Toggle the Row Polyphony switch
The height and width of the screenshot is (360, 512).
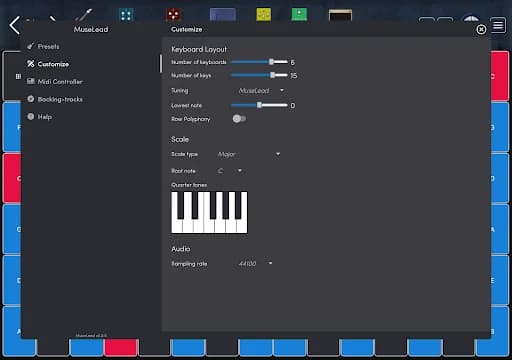(239, 119)
